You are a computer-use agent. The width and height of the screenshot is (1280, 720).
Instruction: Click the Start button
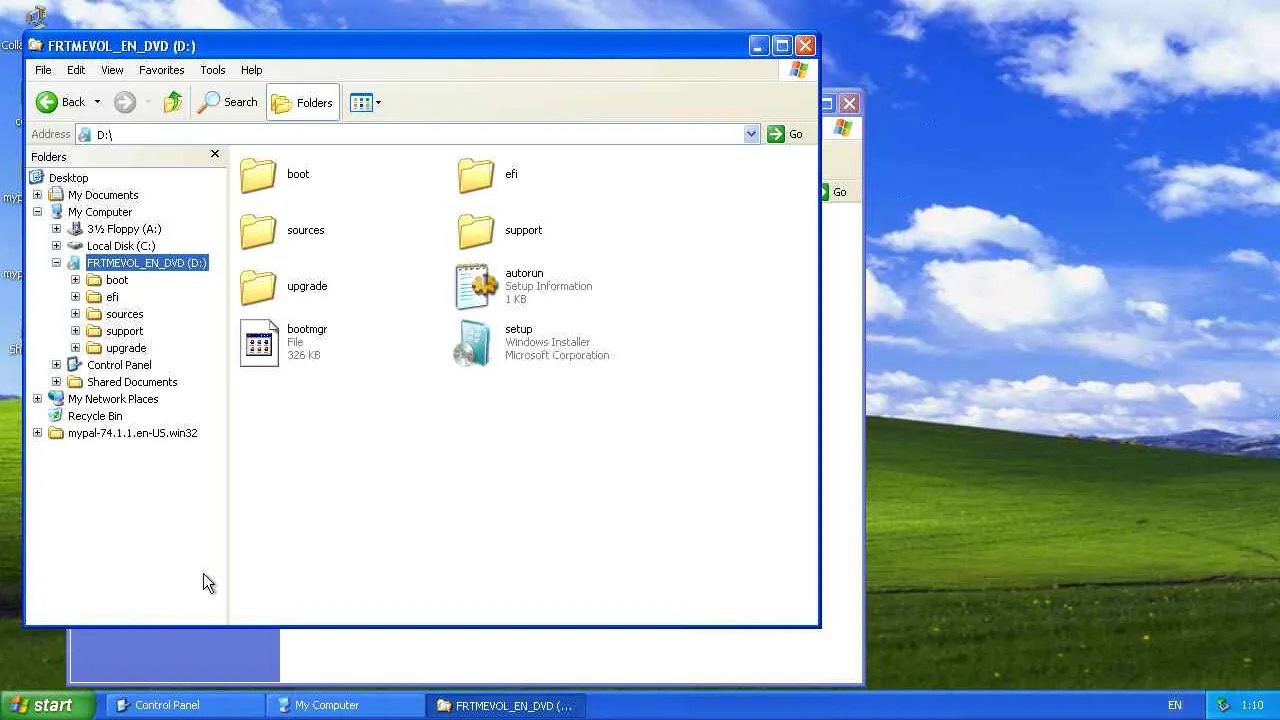coord(48,705)
